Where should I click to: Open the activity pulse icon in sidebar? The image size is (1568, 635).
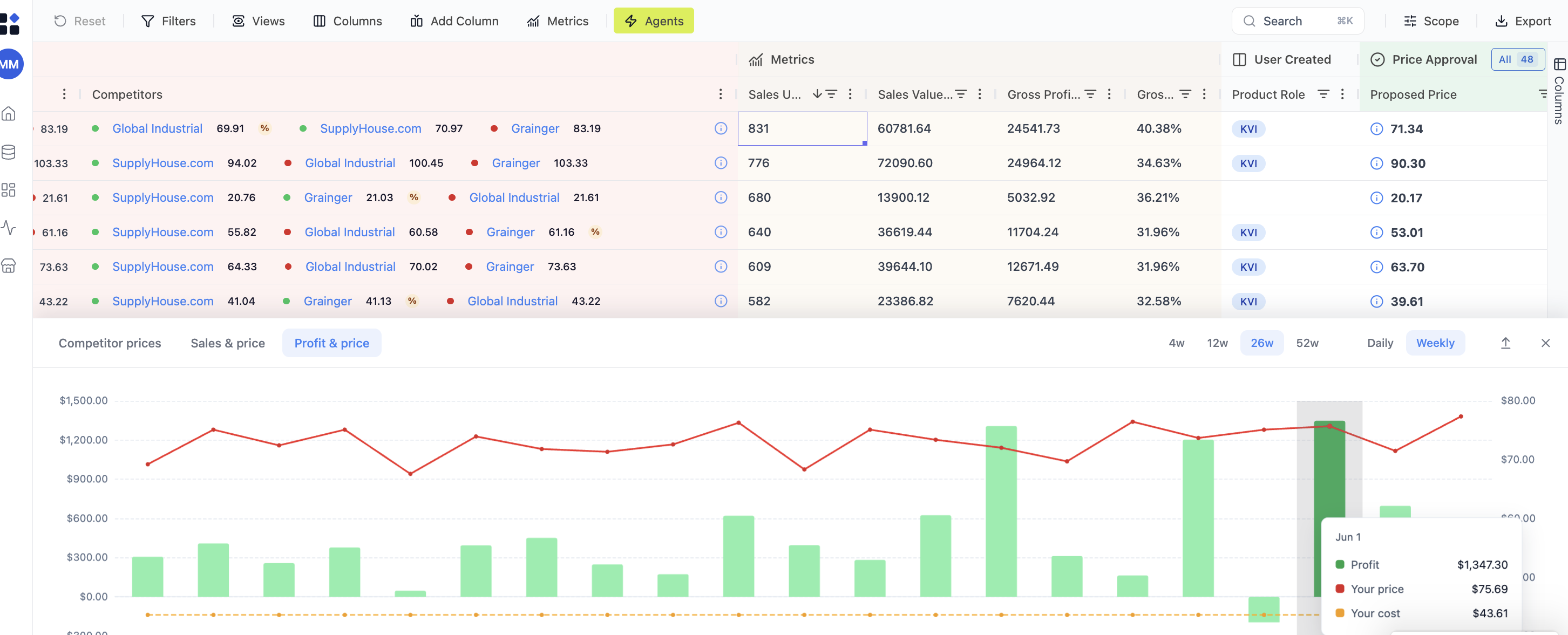pyautogui.click(x=9, y=228)
